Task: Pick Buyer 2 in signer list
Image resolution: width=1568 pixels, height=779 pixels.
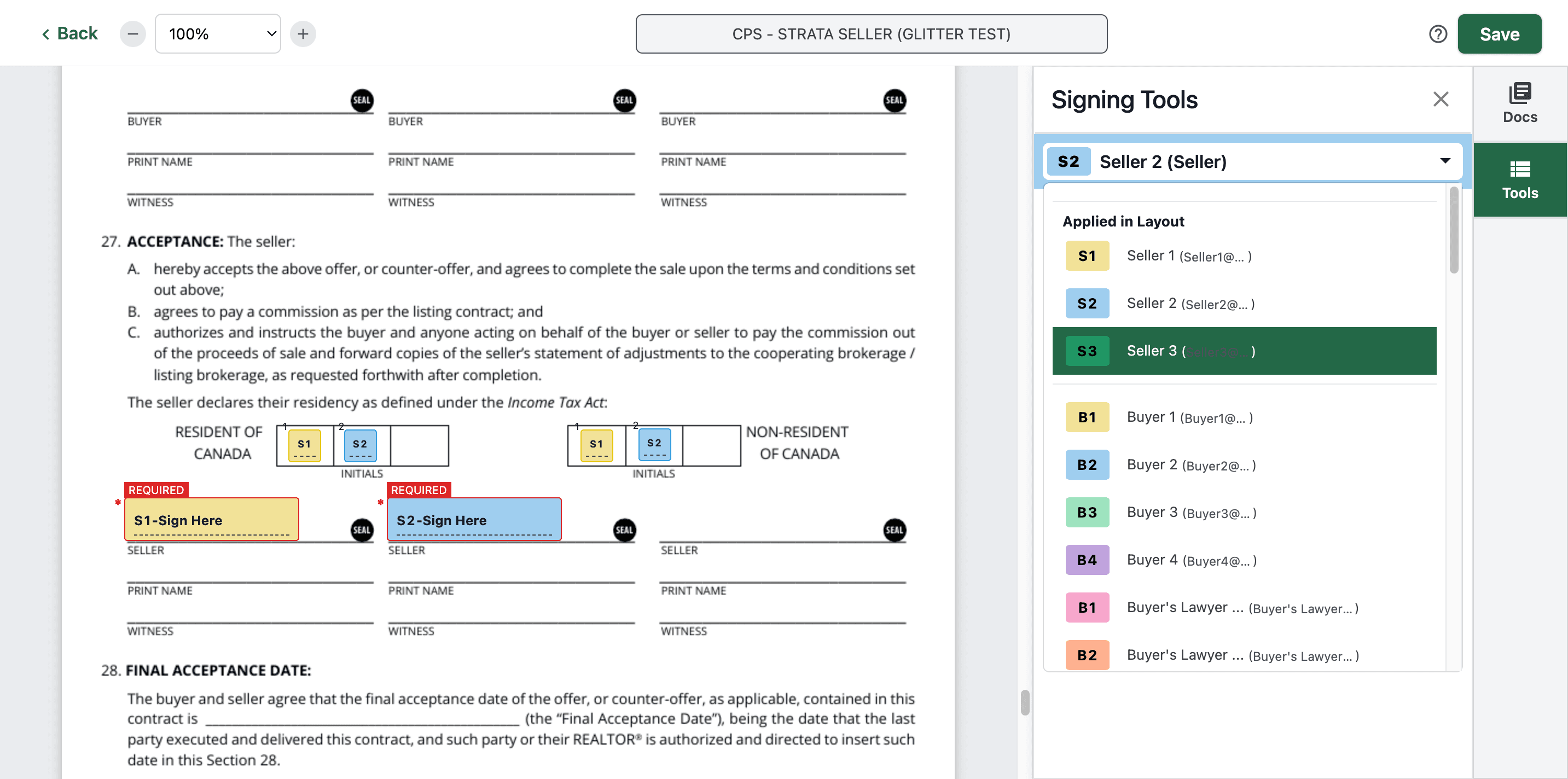Action: tap(1244, 465)
